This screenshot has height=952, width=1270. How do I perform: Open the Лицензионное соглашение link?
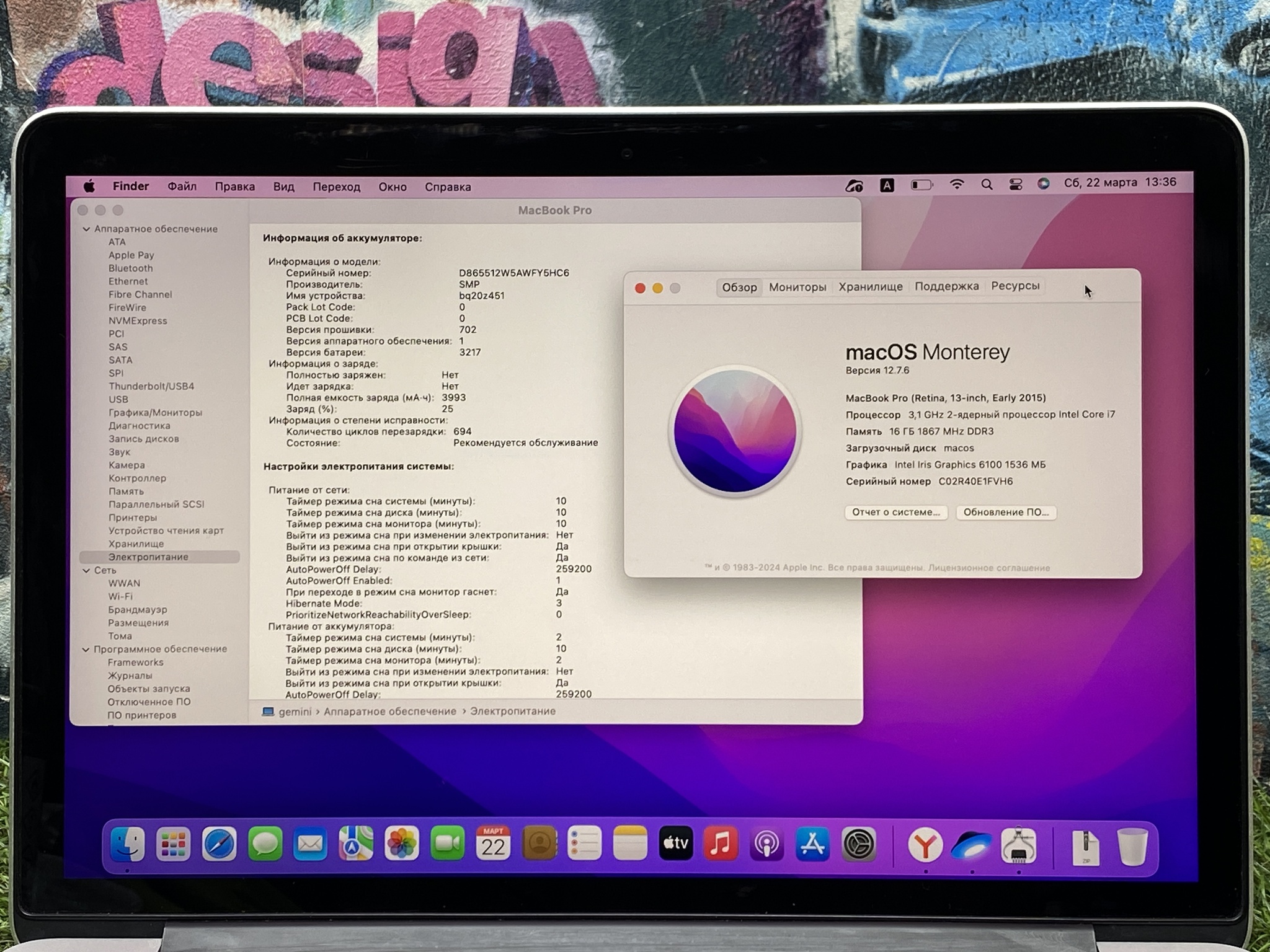coord(988,568)
